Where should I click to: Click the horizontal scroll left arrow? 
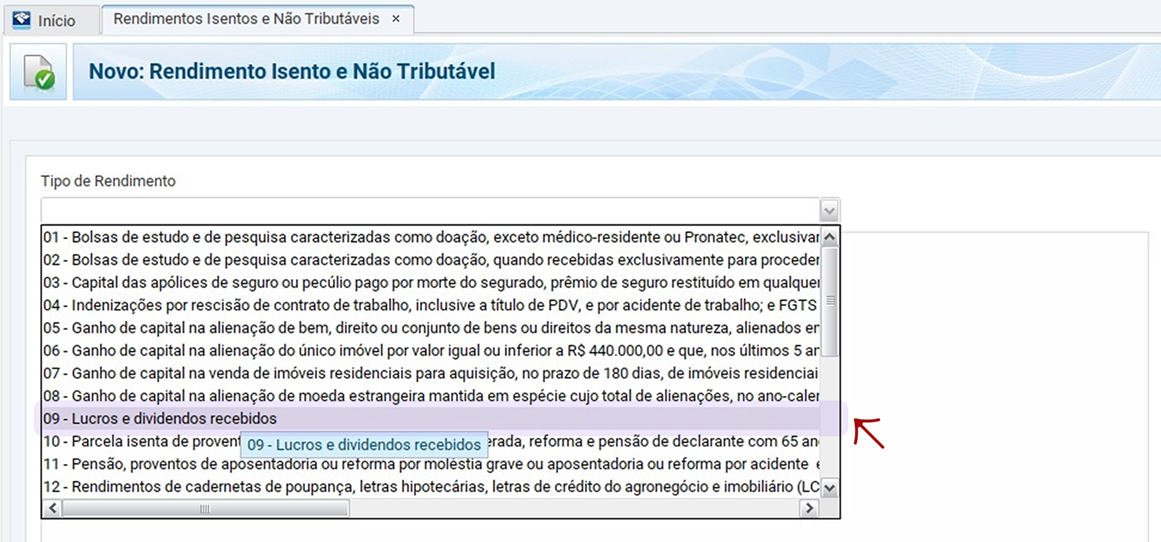(x=52, y=508)
